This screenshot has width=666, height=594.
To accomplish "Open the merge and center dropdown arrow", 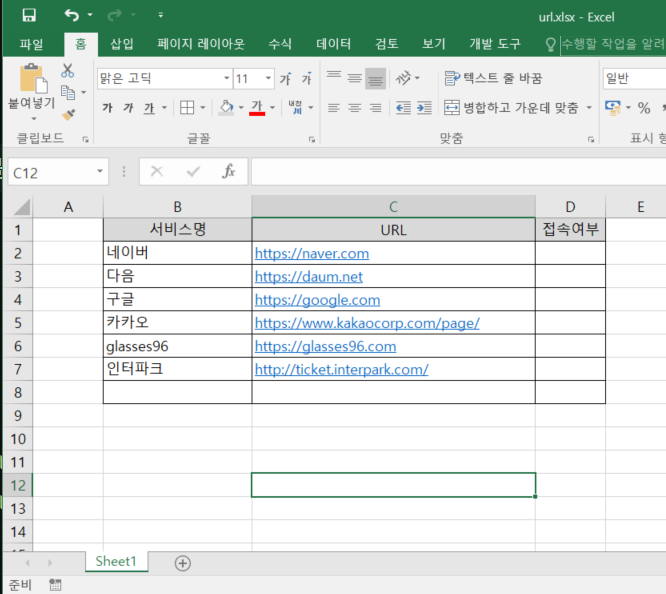I will (x=589, y=108).
